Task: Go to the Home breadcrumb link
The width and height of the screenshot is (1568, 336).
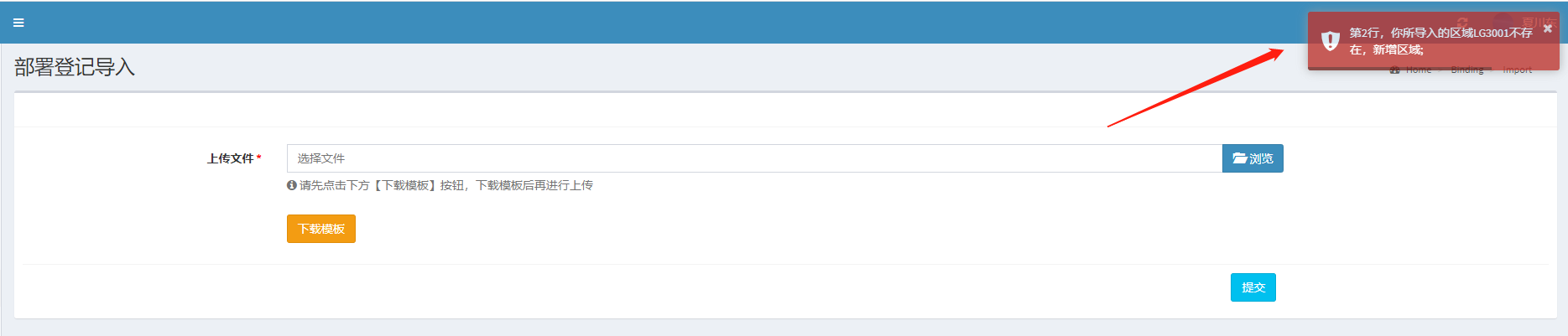Action: pos(1419,70)
